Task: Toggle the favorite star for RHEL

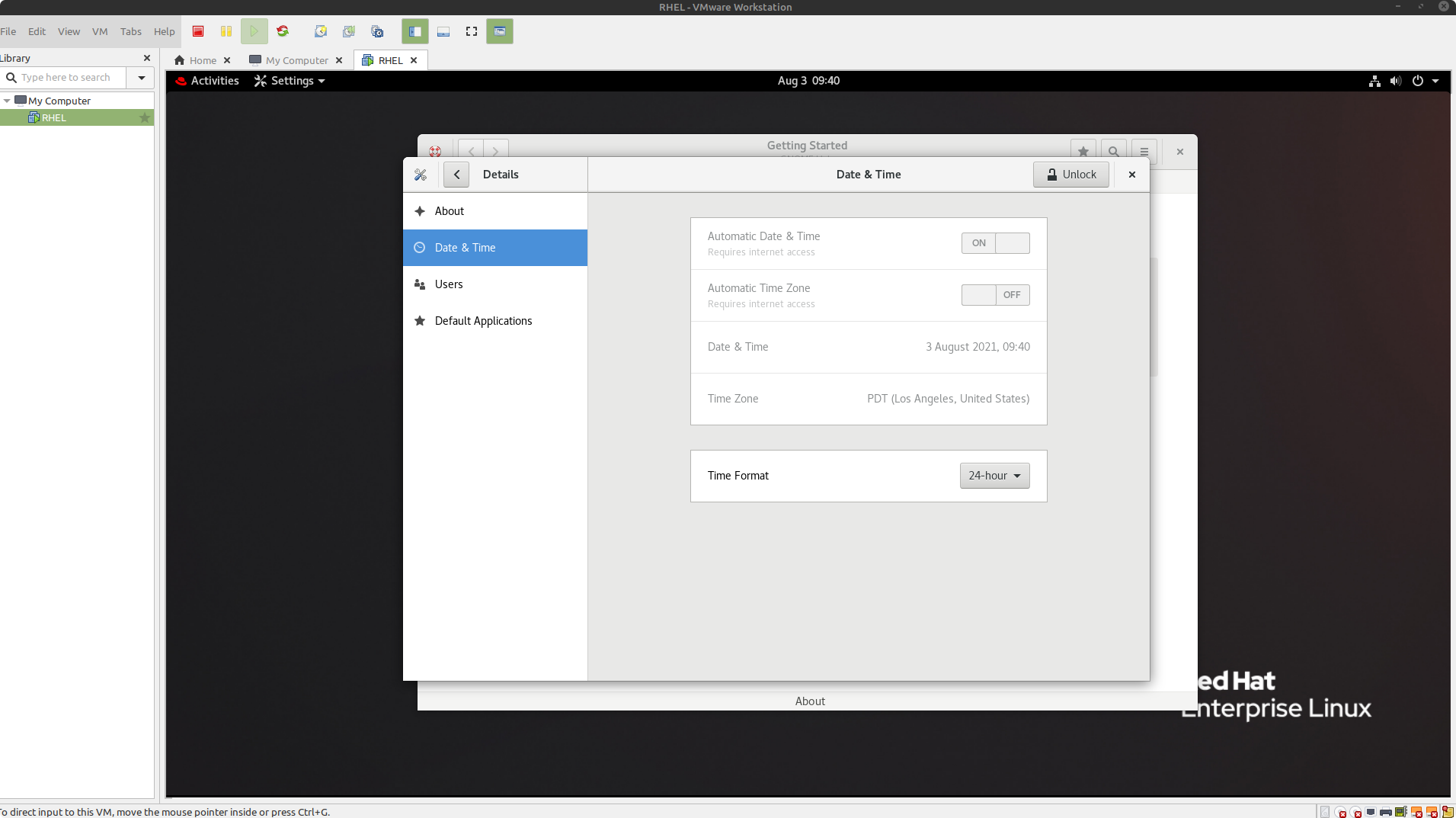Action: pyautogui.click(x=144, y=117)
